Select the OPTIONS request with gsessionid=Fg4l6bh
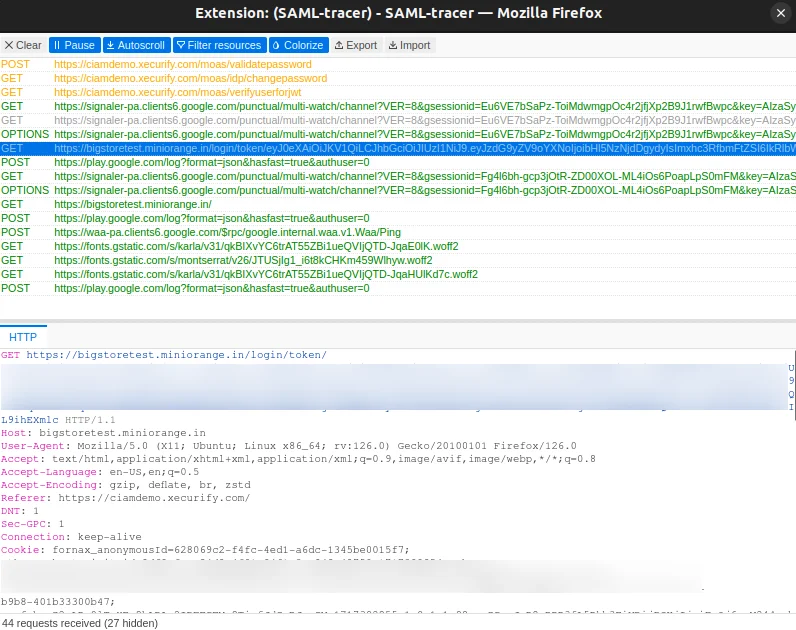 (398, 190)
